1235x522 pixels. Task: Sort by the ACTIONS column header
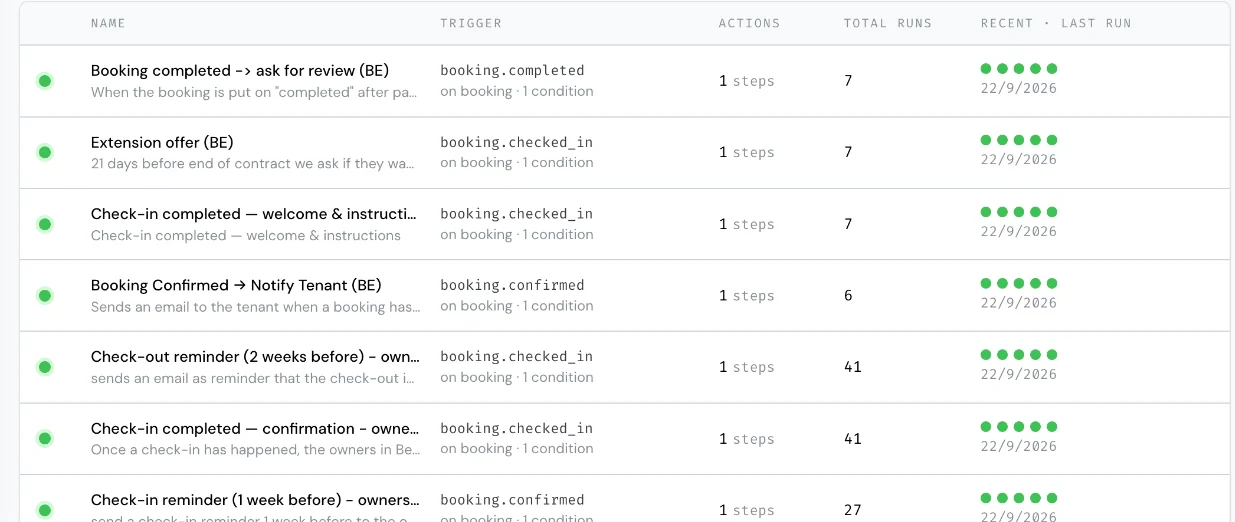click(749, 23)
